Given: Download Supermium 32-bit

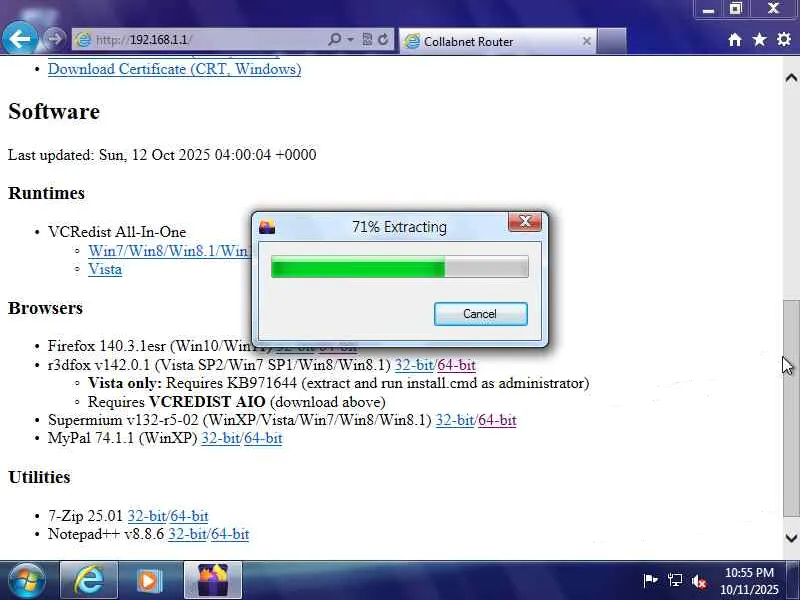Looking at the screenshot, I should tap(455, 420).
